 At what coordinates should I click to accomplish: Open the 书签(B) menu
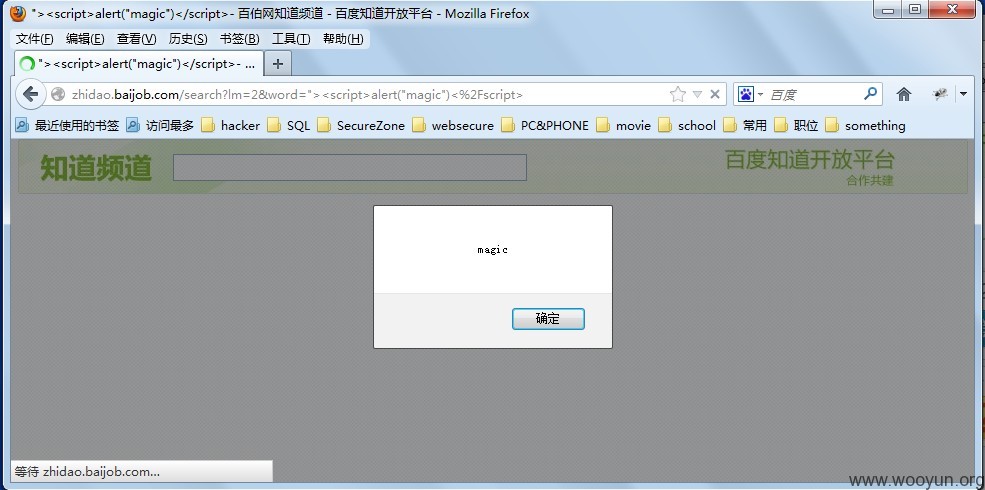(239, 39)
